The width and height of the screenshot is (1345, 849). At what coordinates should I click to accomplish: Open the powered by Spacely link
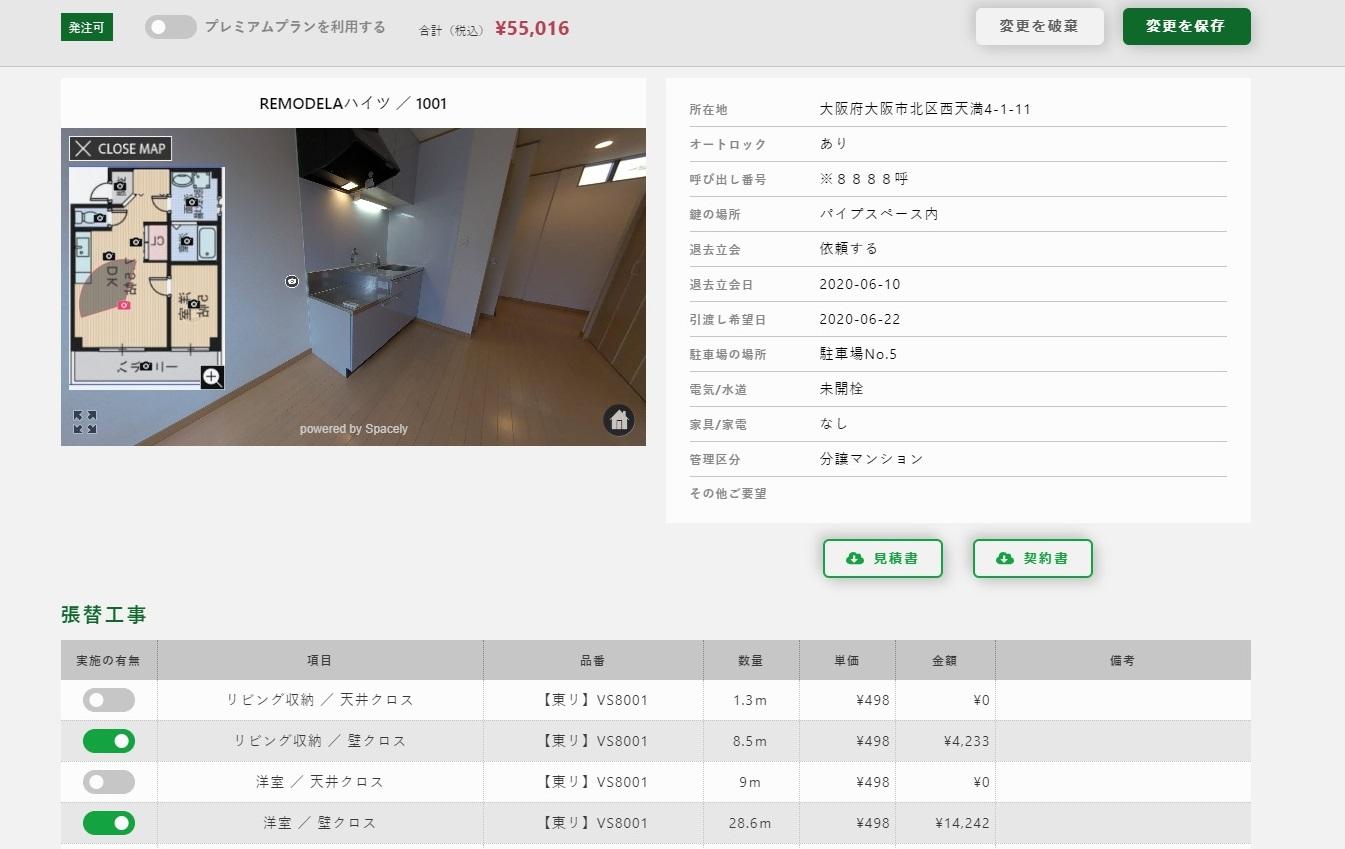[x=354, y=429]
